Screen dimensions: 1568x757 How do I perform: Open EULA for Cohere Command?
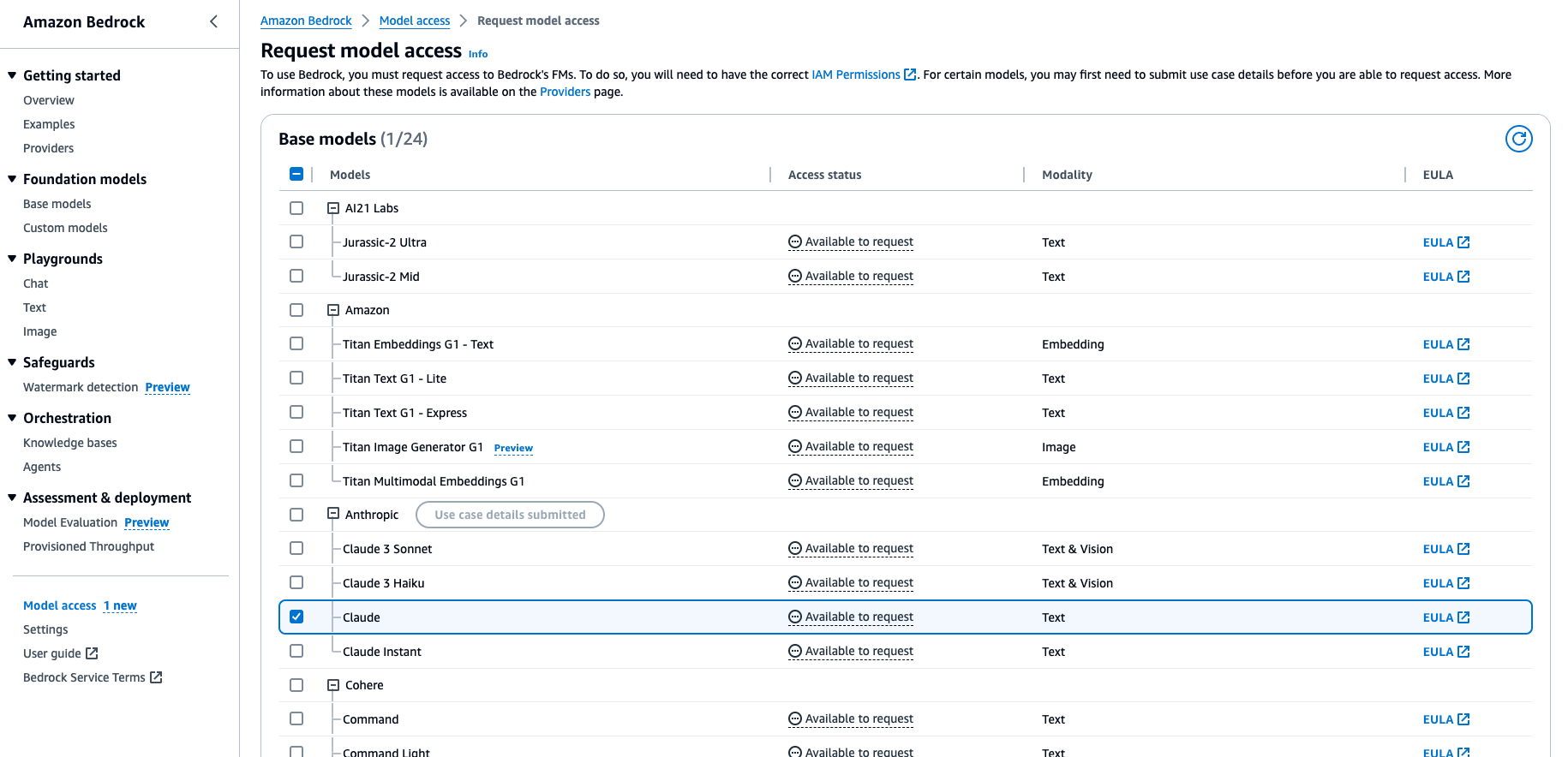[x=1446, y=719]
